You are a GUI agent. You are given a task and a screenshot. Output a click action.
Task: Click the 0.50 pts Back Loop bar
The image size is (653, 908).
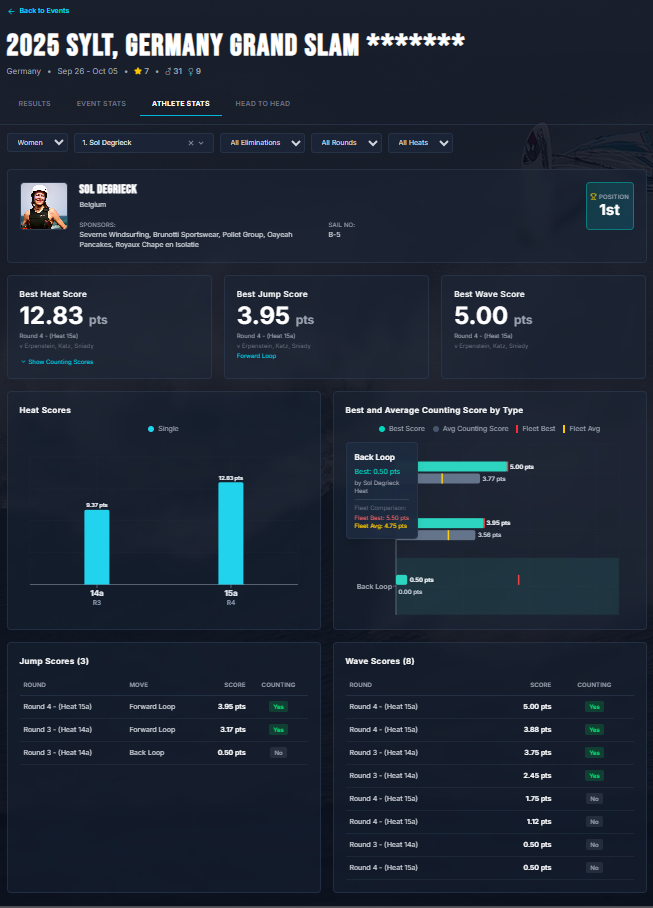(x=401, y=580)
